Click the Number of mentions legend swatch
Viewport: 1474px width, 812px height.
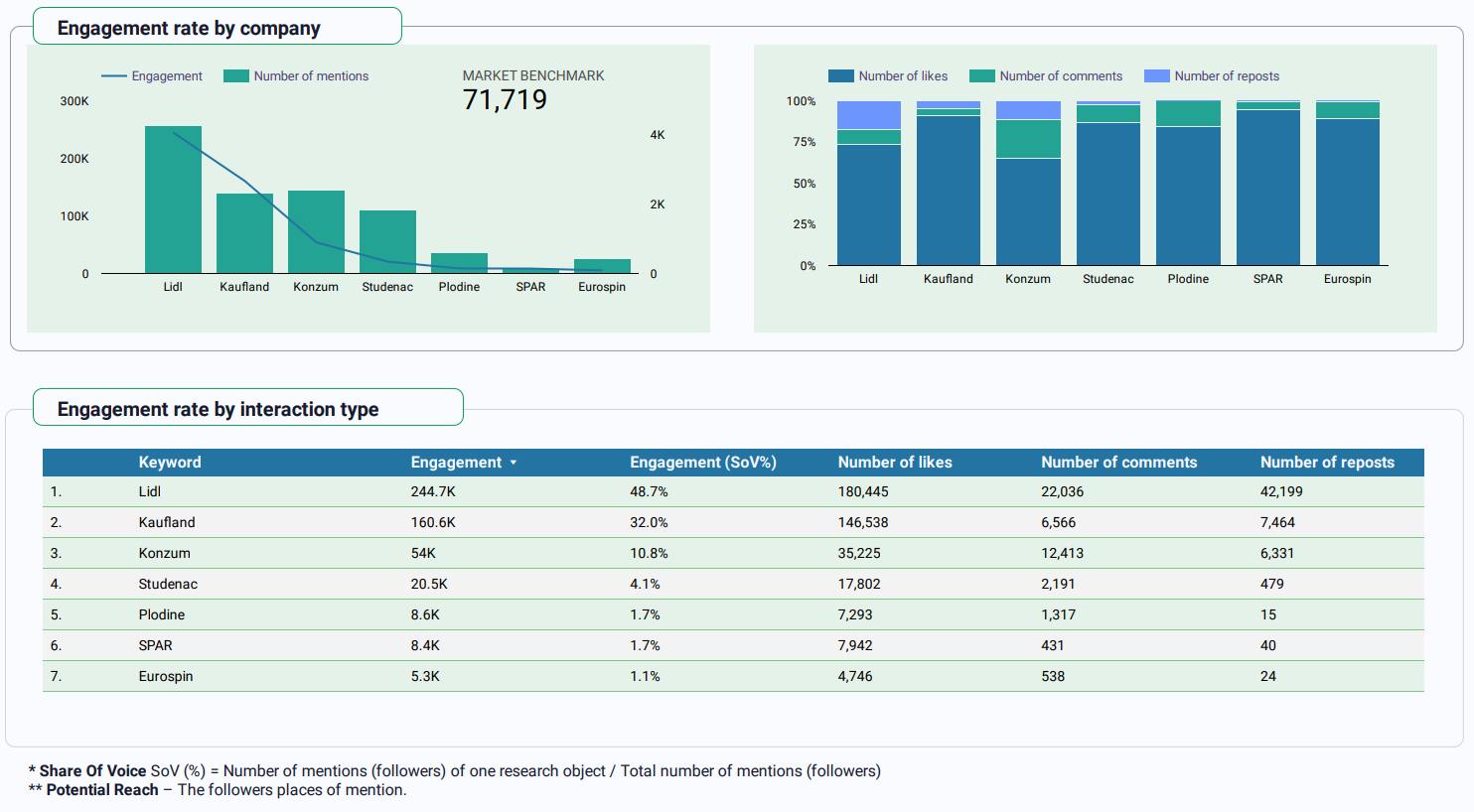pos(236,76)
